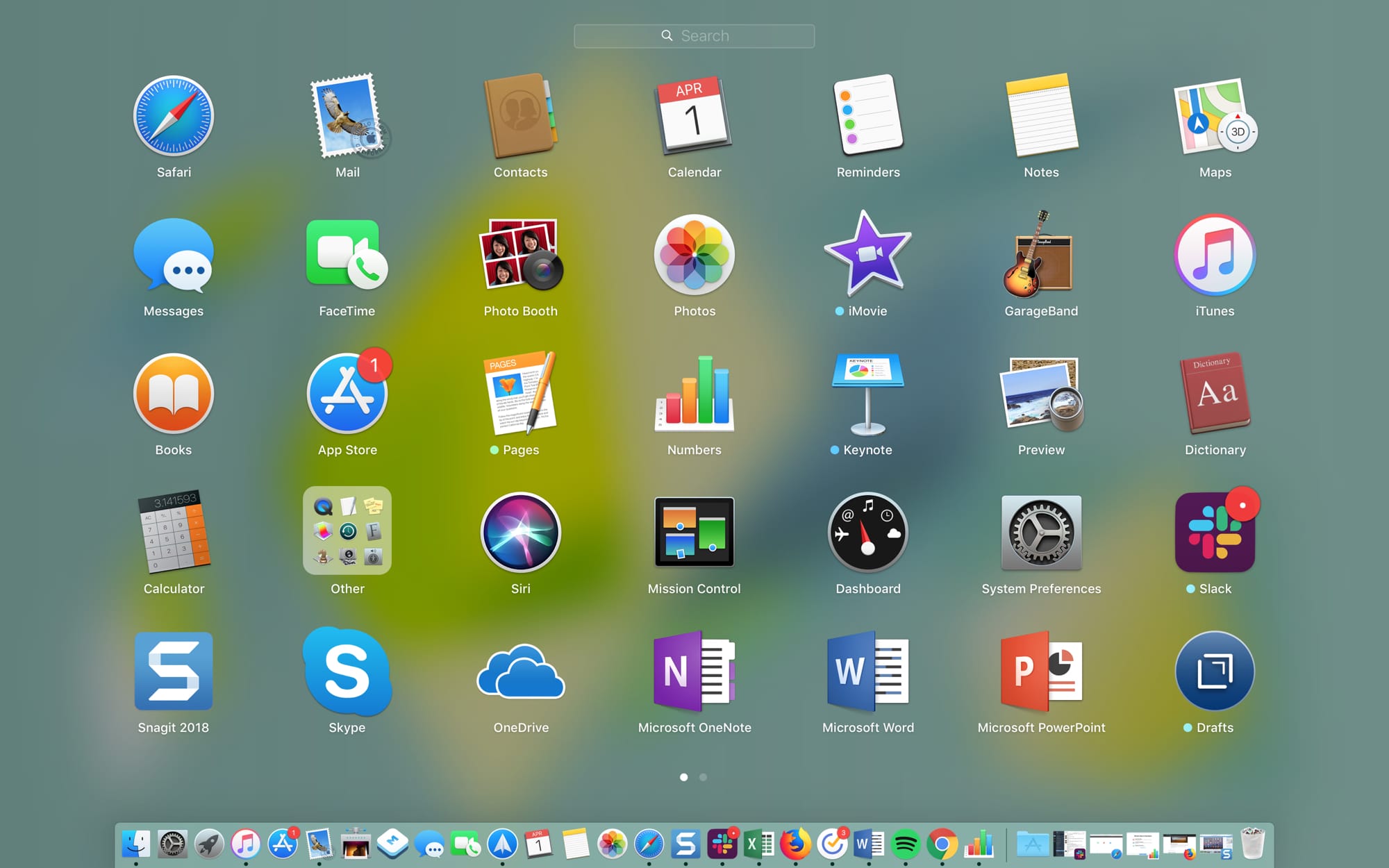
Task: Launch Snagit 2018 from the grid
Action: pyautogui.click(x=174, y=671)
